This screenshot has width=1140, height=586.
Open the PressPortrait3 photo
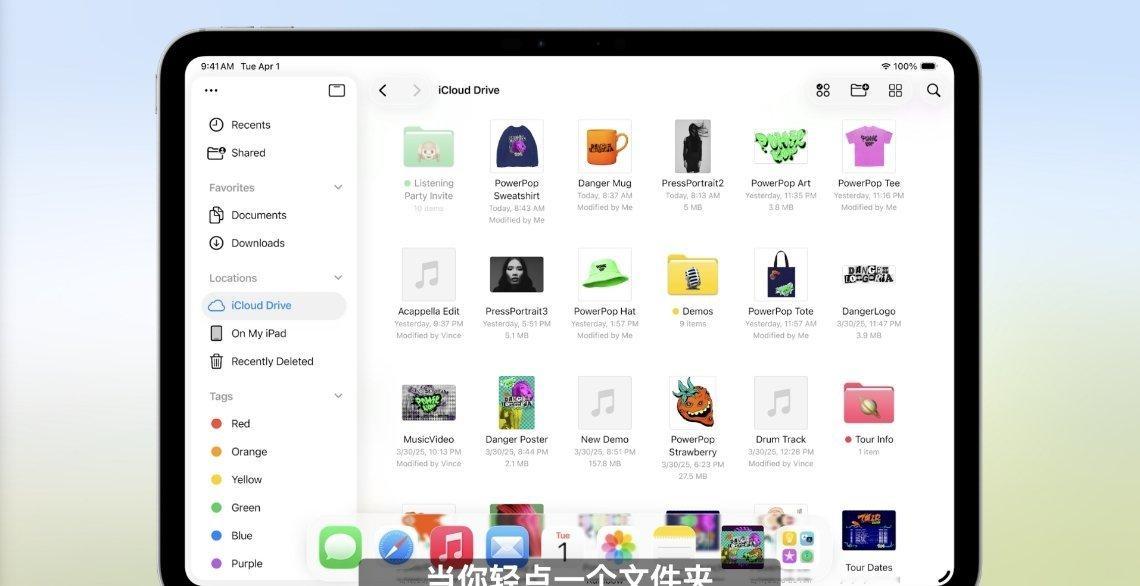517,275
